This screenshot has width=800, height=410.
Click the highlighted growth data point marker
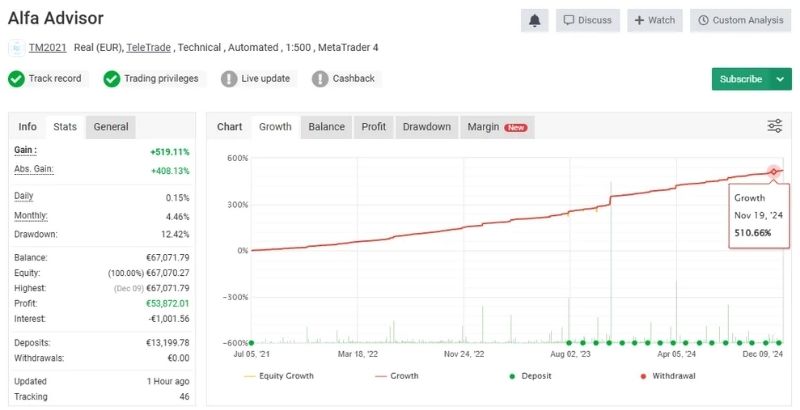click(x=773, y=172)
